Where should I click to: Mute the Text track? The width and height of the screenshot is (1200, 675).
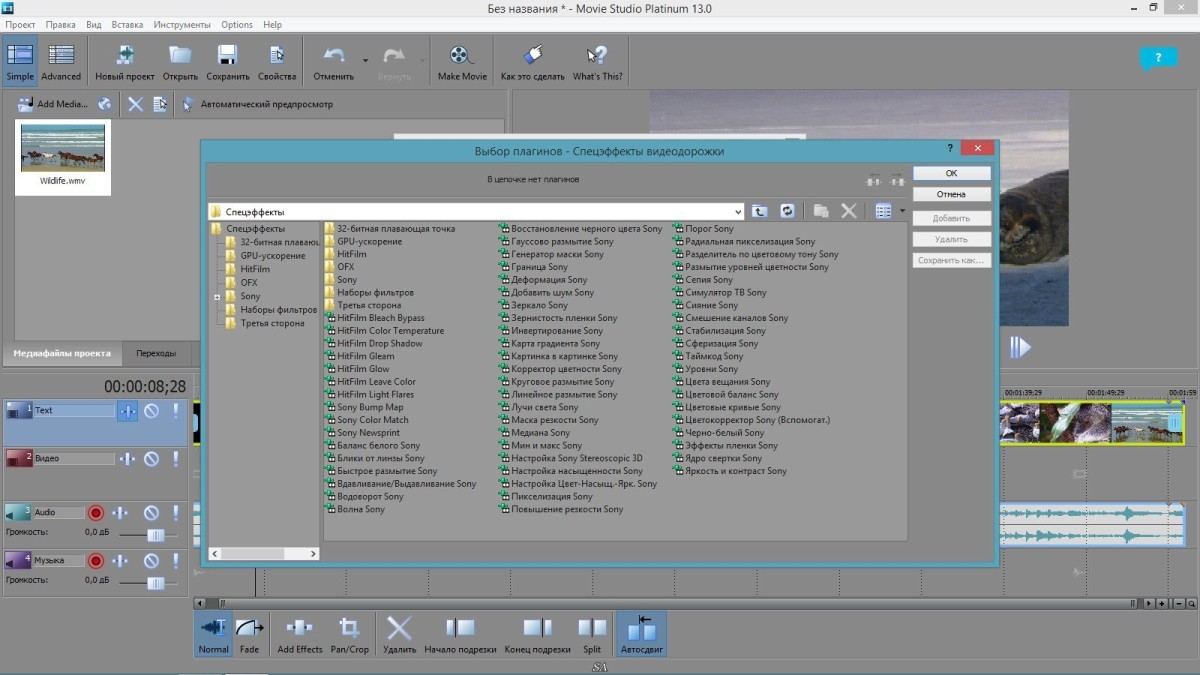click(x=151, y=411)
